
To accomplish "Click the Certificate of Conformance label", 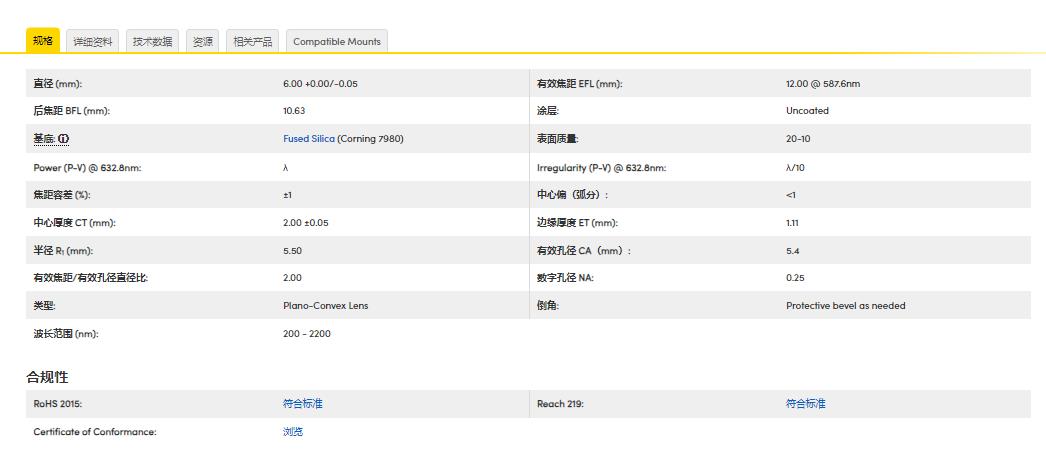I will pyautogui.click(x=95, y=431).
